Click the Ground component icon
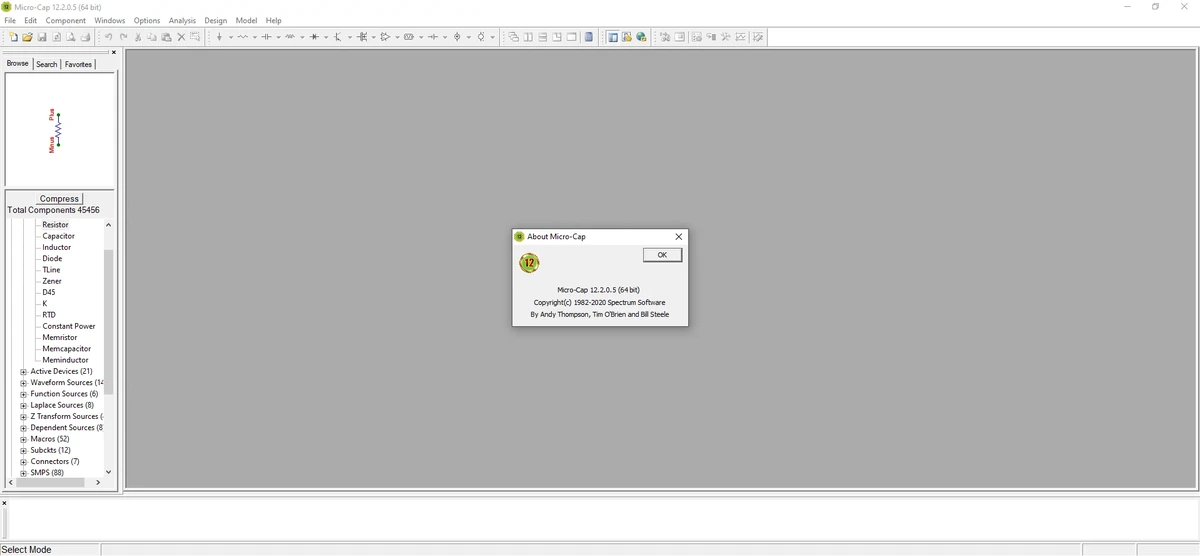 click(219, 37)
